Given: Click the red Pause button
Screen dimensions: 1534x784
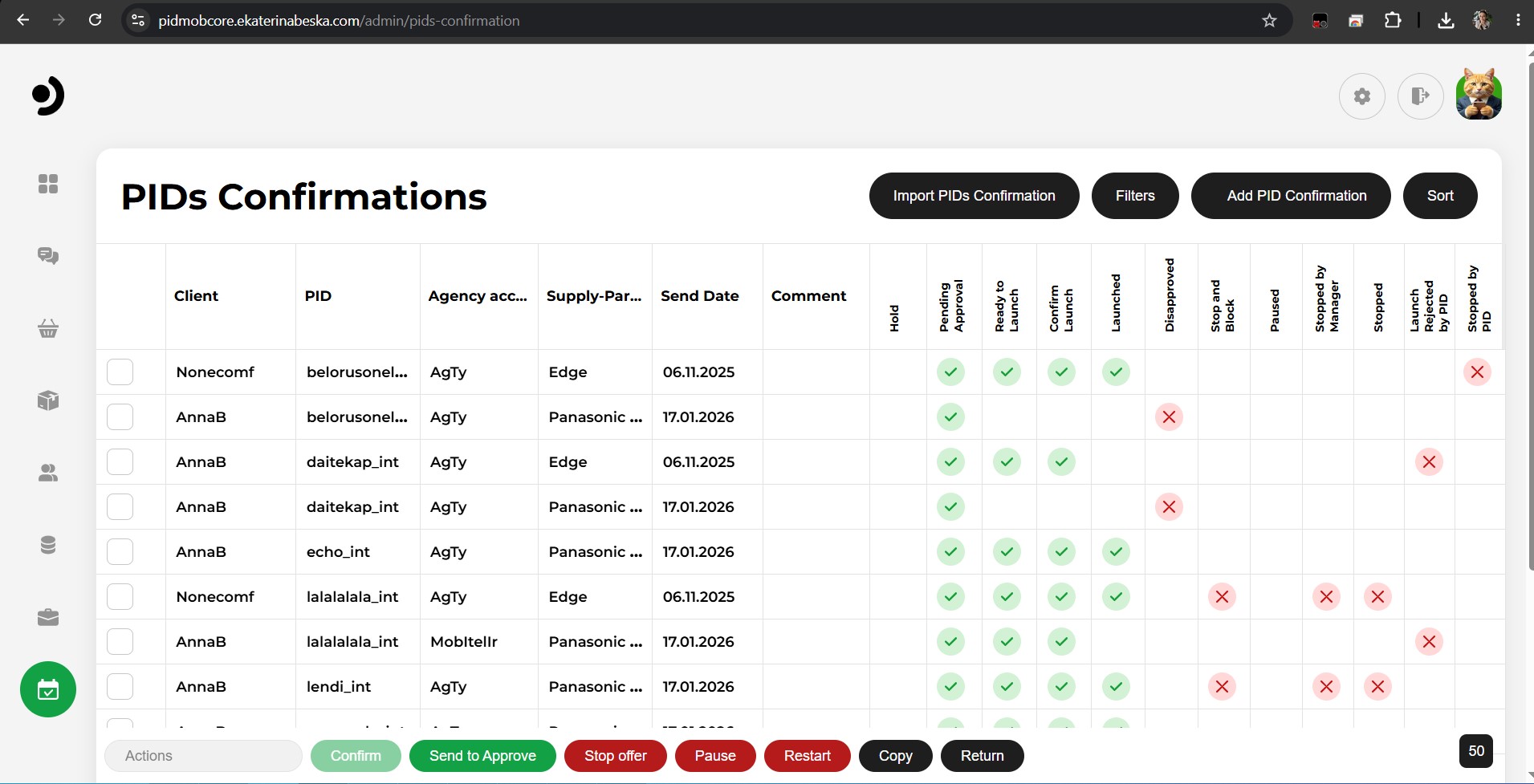Looking at the screenshot, I should [715, 756].
